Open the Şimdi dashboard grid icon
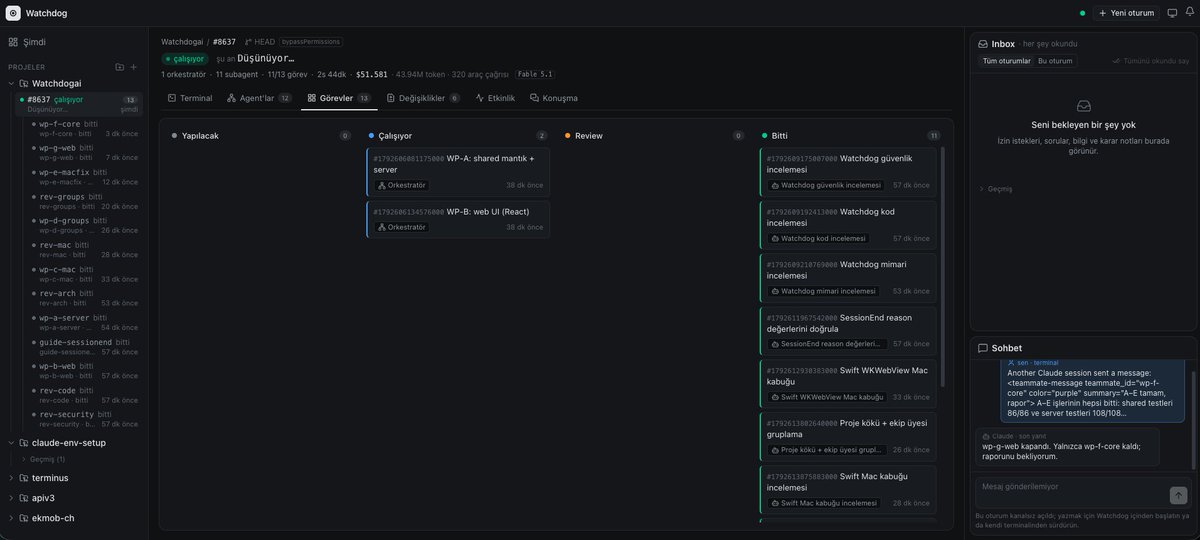1200x540 pixels. [13, 42]
